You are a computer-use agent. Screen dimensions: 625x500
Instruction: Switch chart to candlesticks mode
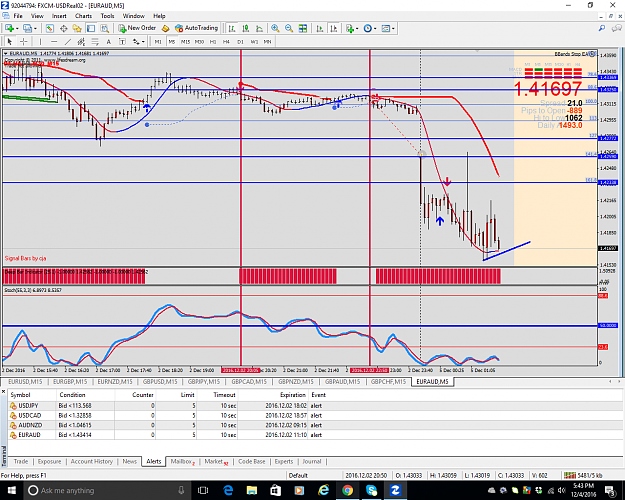pyautogui.click(x=246, y=28)
